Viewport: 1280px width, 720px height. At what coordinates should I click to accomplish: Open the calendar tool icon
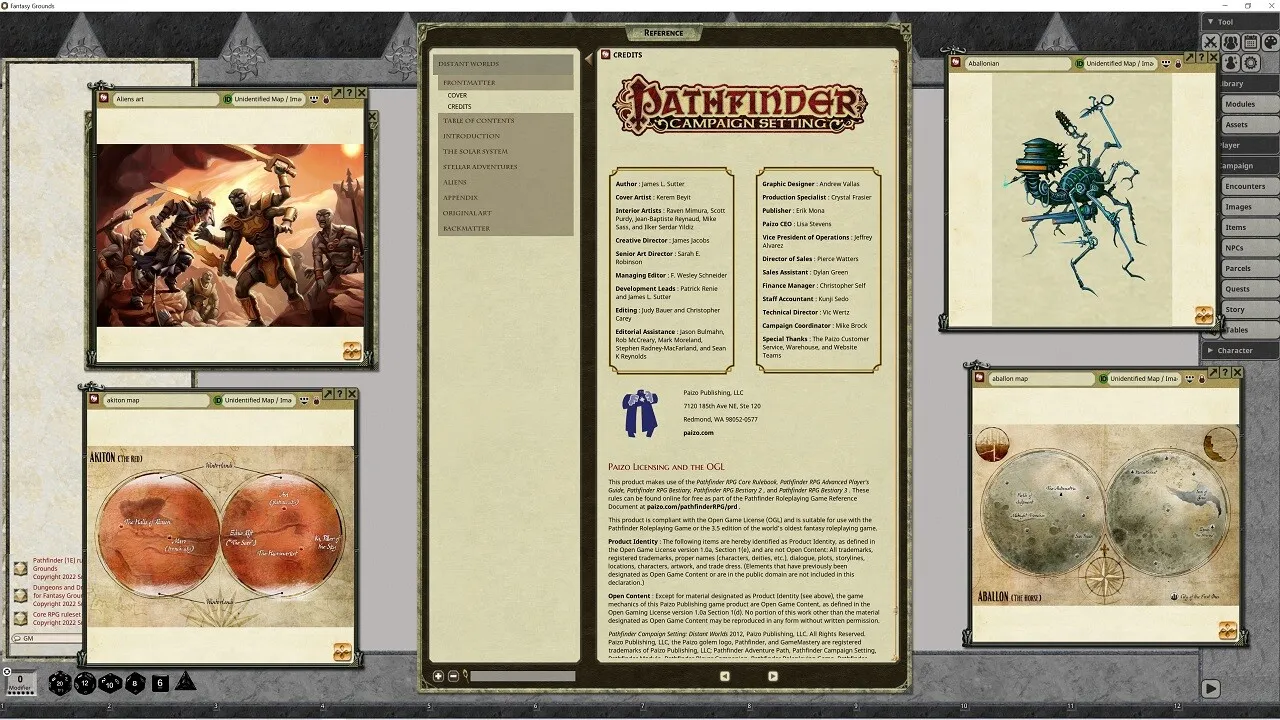point(1251,42)
